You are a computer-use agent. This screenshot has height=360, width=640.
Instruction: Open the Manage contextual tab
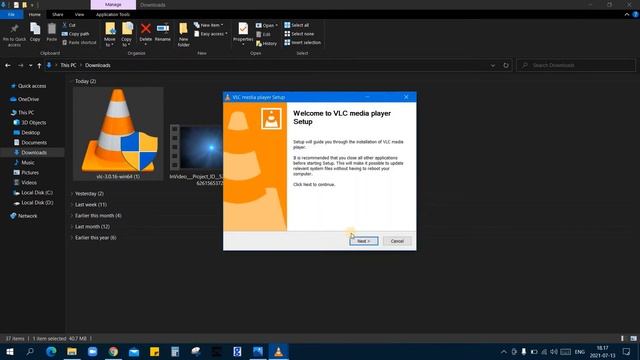(113, 4)
